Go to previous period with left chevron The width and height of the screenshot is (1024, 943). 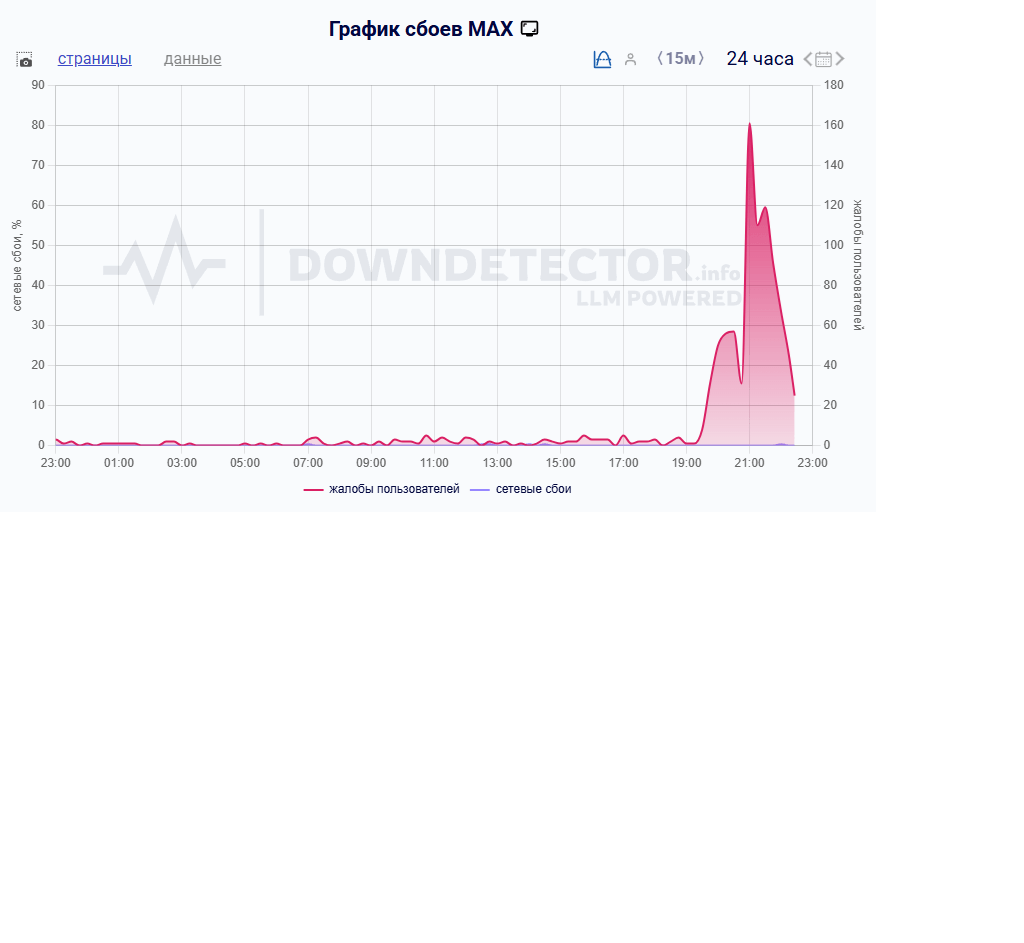click(808, 59)
